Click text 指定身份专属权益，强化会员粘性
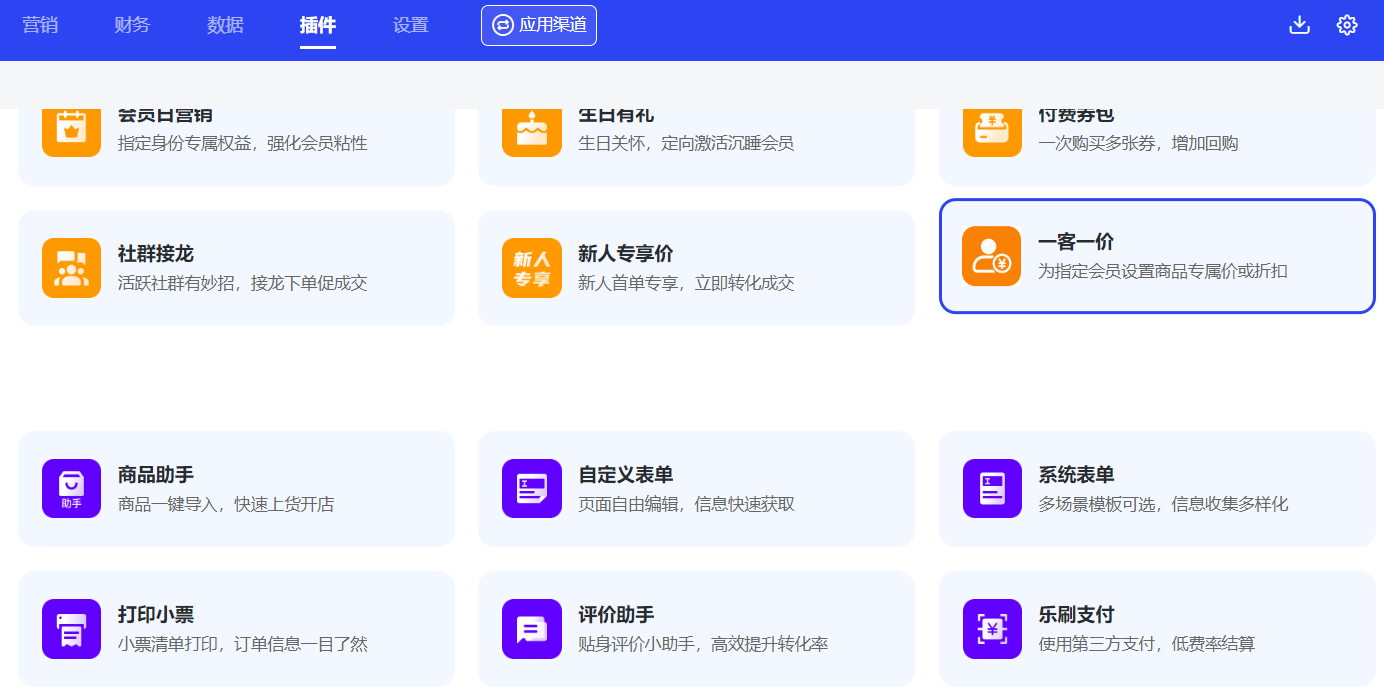This screenshot has height=695, width=1384. coord(243,143)
